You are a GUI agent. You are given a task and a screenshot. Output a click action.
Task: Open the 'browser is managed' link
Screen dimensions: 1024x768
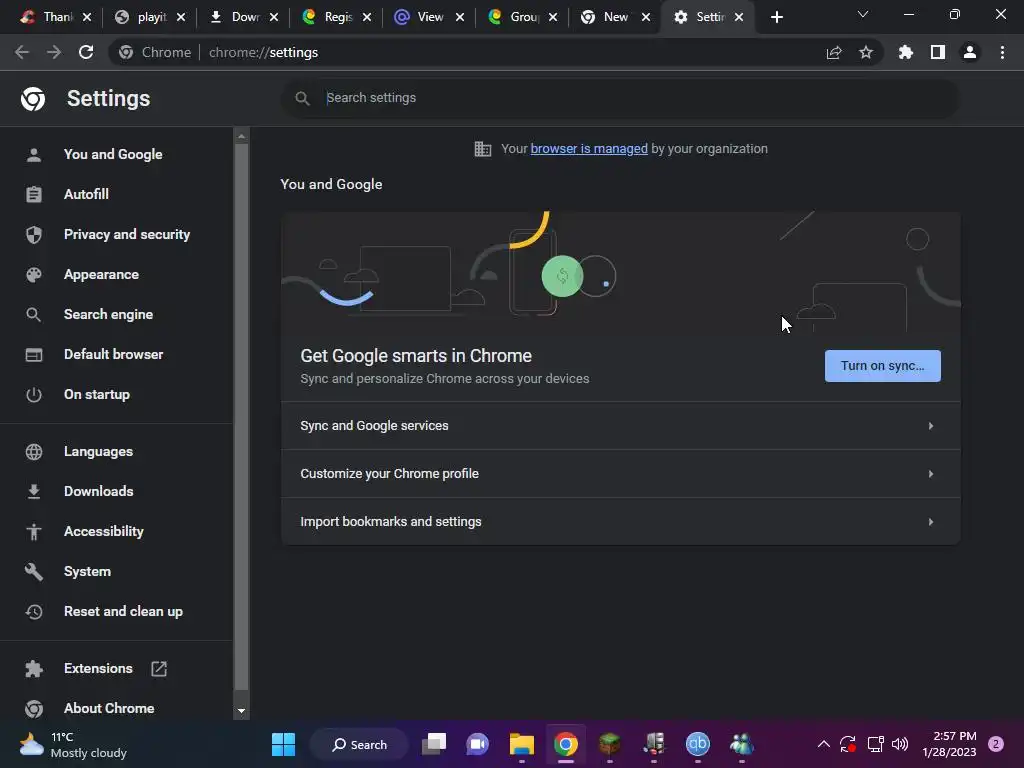588,149
